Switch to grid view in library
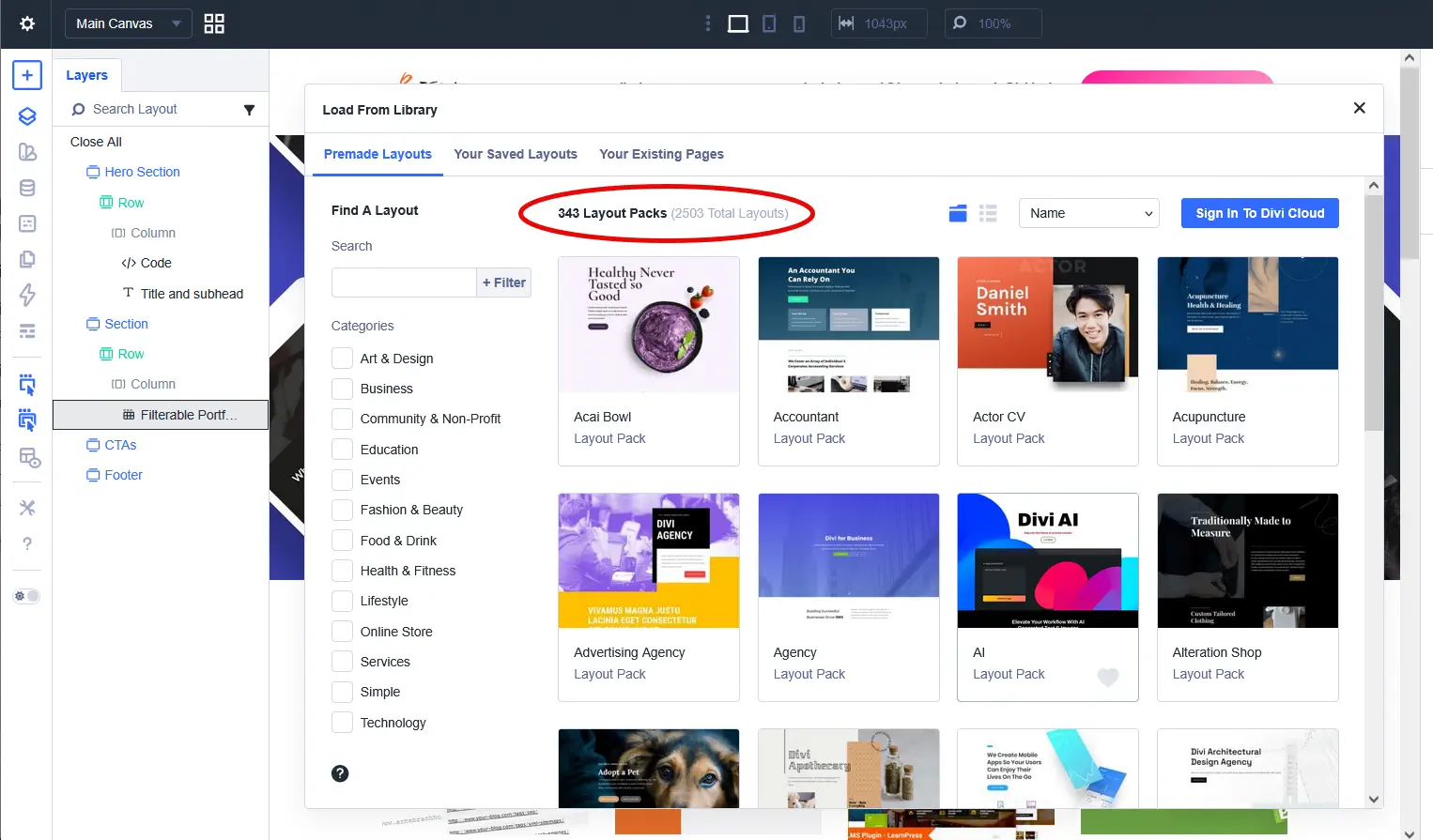This screenshot has height=840, width=1433. (958, 213)
